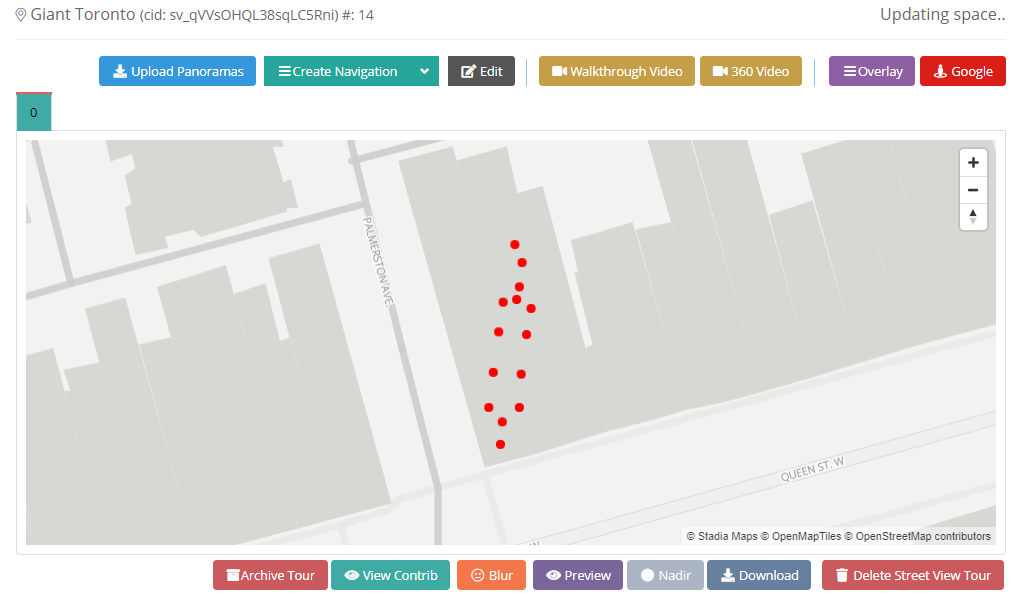
Task: Delete the Street View Tour
Action: point(913,575)
